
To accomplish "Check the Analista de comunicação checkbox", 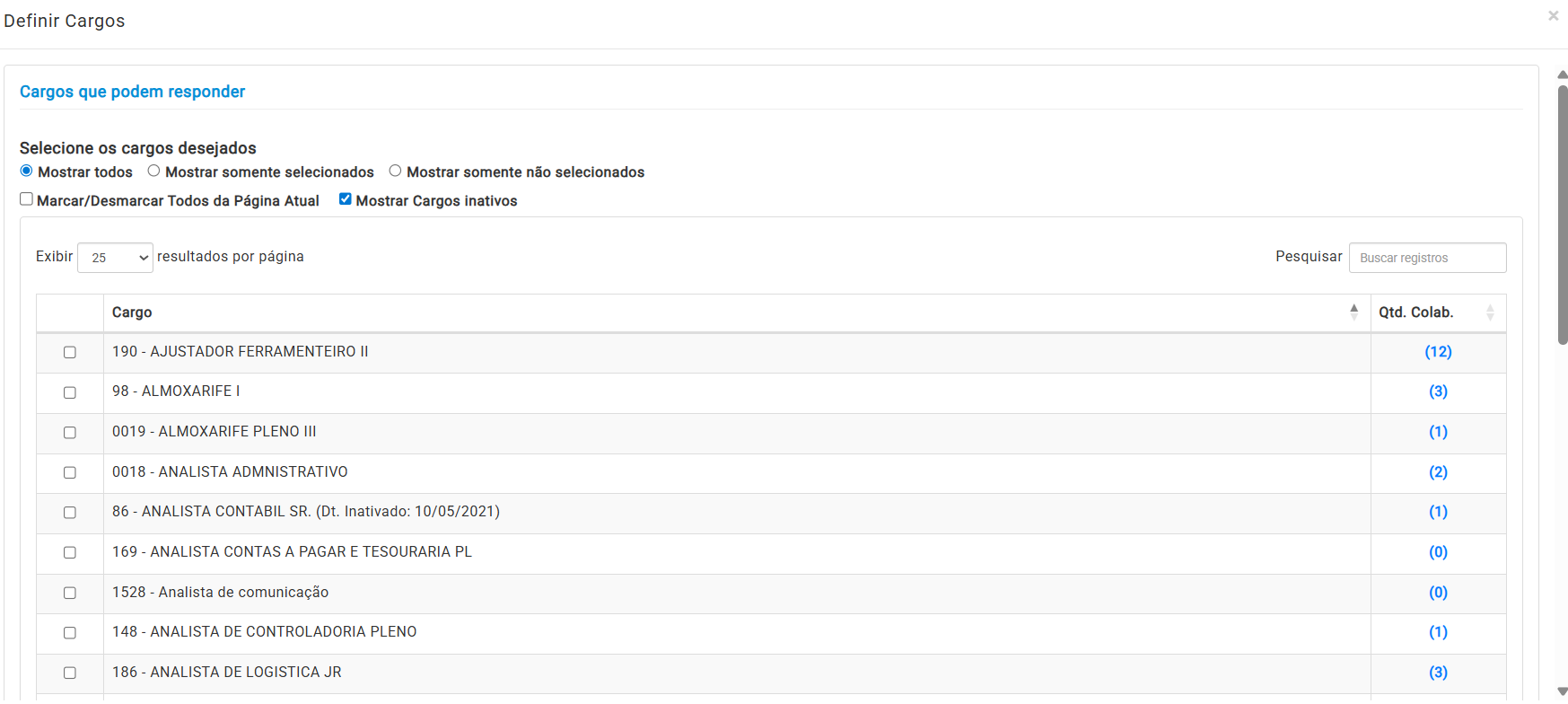I will coord(70,593).
